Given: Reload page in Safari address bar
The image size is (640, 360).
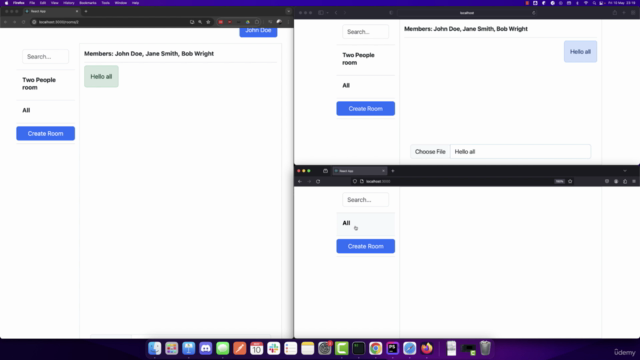Looking at the screenshot, I should [x=533, y=13].
